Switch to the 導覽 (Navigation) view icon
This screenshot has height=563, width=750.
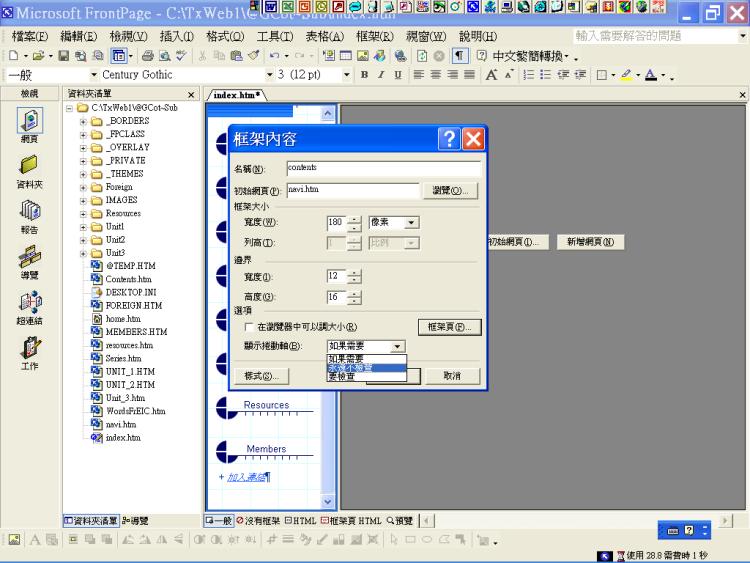pos(29,260)
